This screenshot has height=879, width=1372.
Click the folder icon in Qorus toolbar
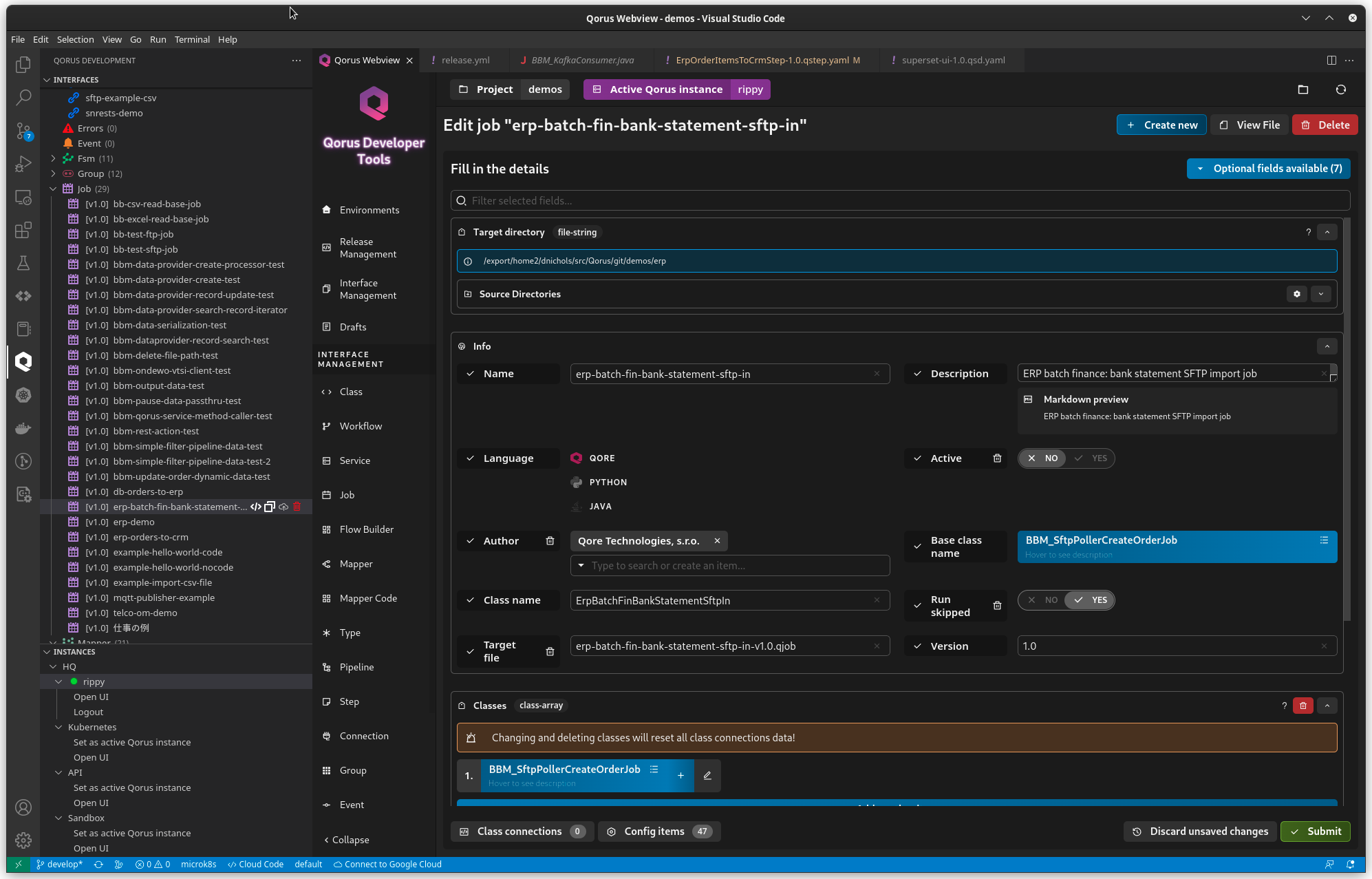(1303, 89)
